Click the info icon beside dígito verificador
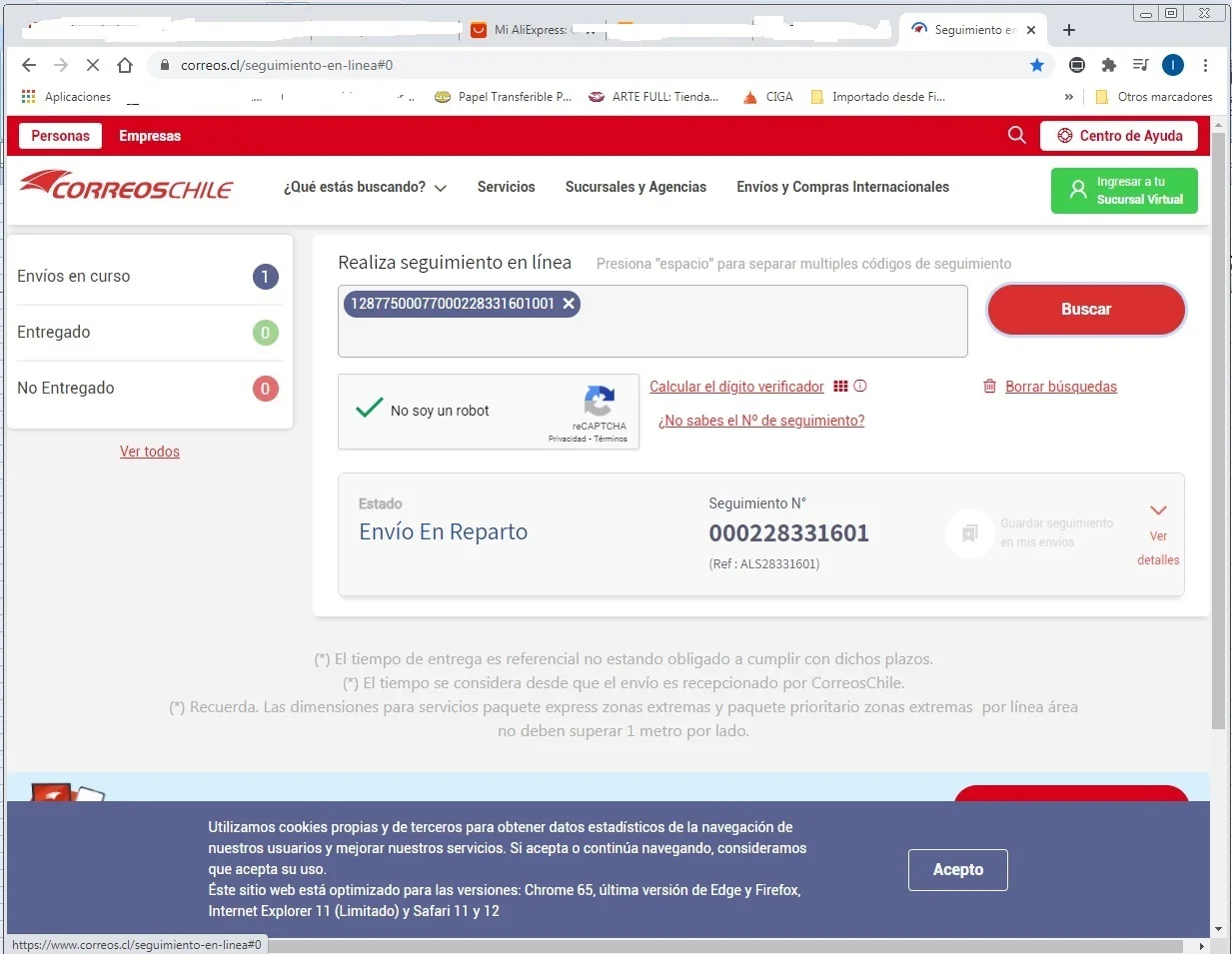The width and height of the screenshot is (1232, 954). (860, 386)
